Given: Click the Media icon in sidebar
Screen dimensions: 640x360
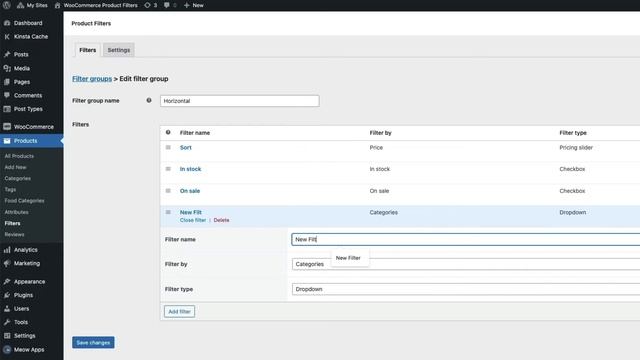Looking at the screenshot, I should (7, 68).
